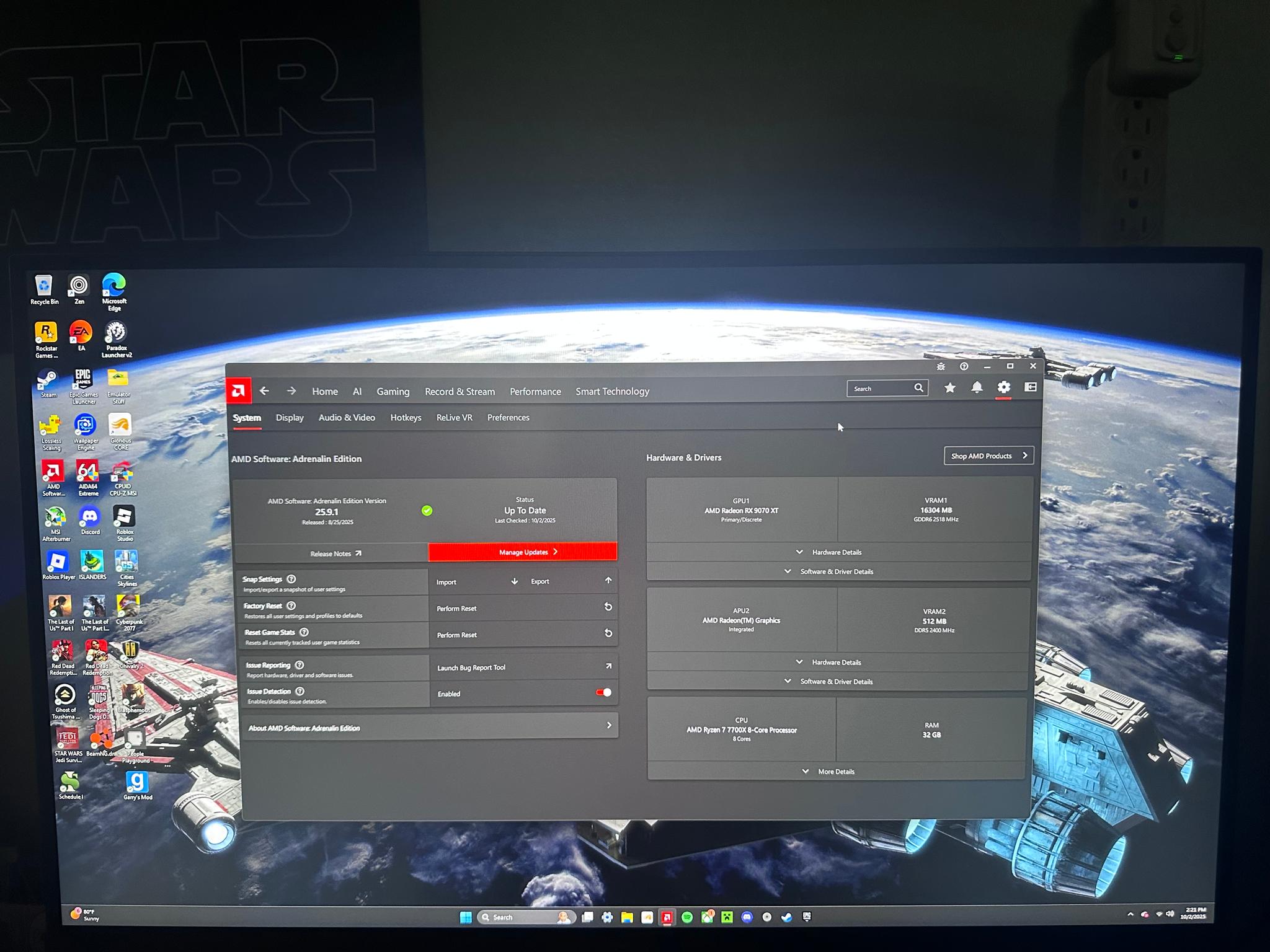Select the Recycle Bin desktop icon

[x=44, y=290]
